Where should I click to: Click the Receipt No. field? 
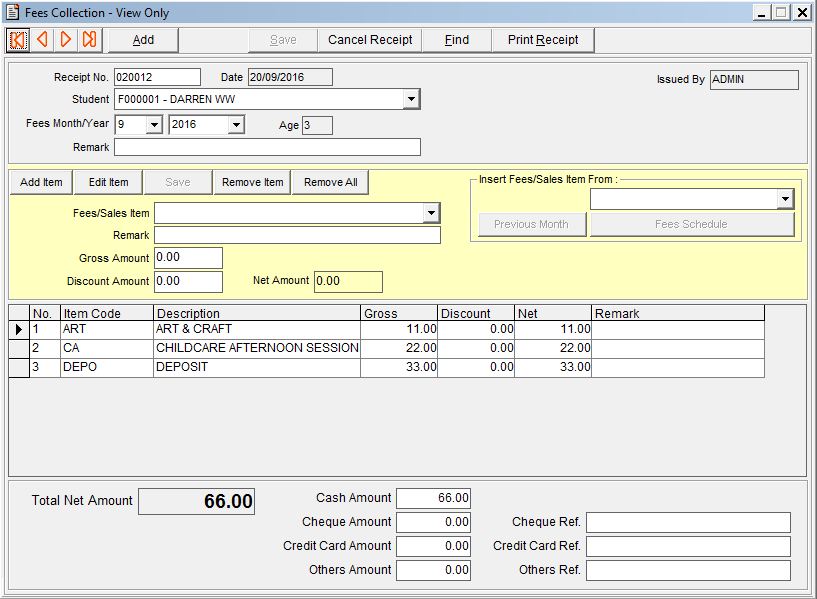[157, 77]
